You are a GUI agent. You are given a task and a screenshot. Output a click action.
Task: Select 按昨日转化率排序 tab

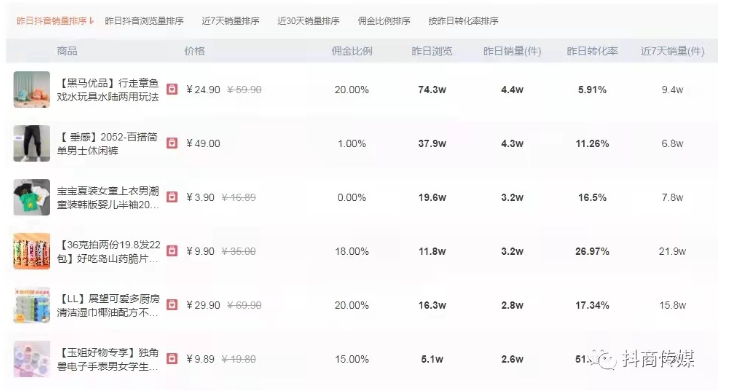pyautogui.click(x=463, y=21)
